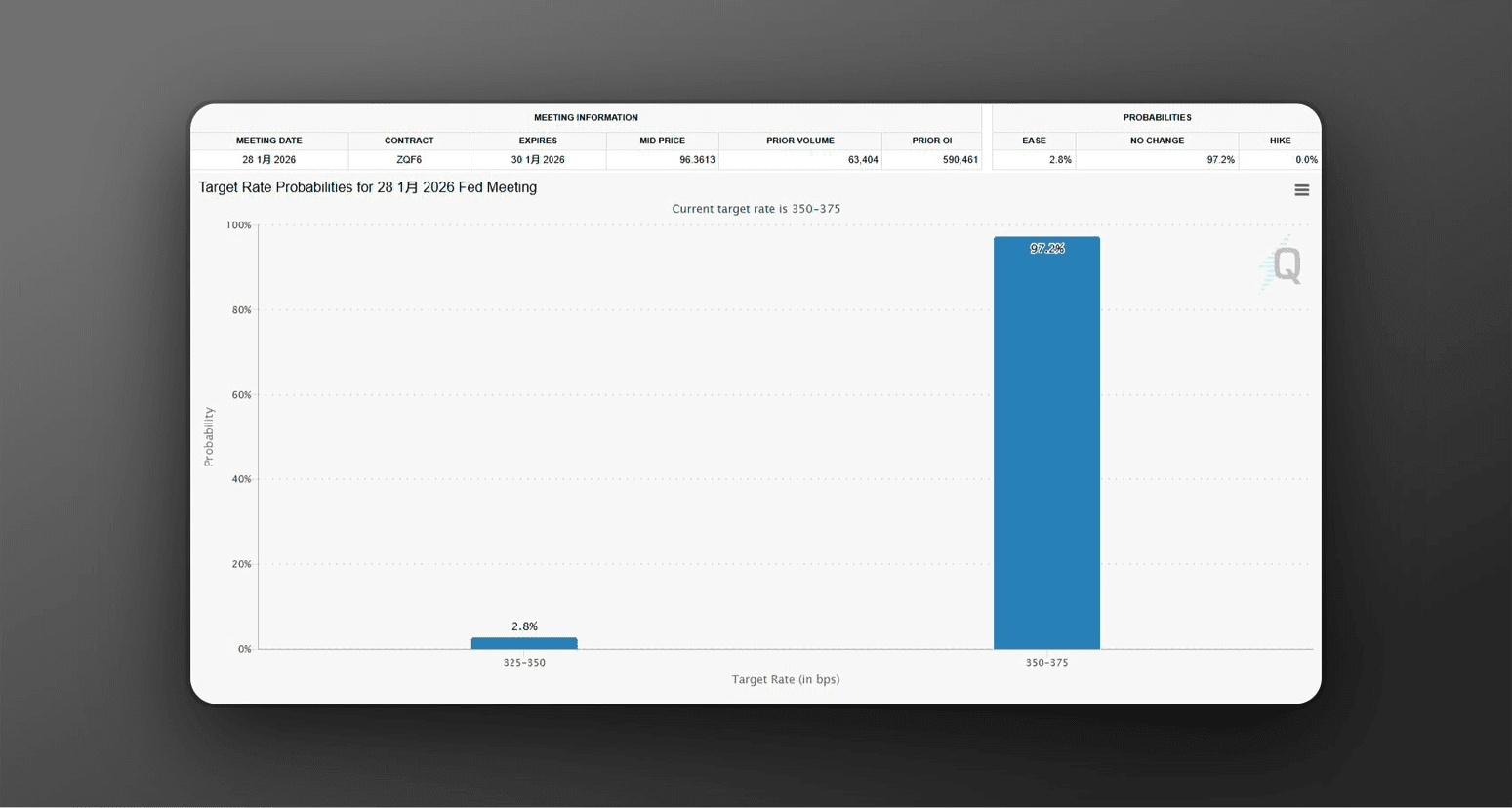Click the QuikStrike Q logo watermark
The image size is (1512, 808).
(1281, 263)
